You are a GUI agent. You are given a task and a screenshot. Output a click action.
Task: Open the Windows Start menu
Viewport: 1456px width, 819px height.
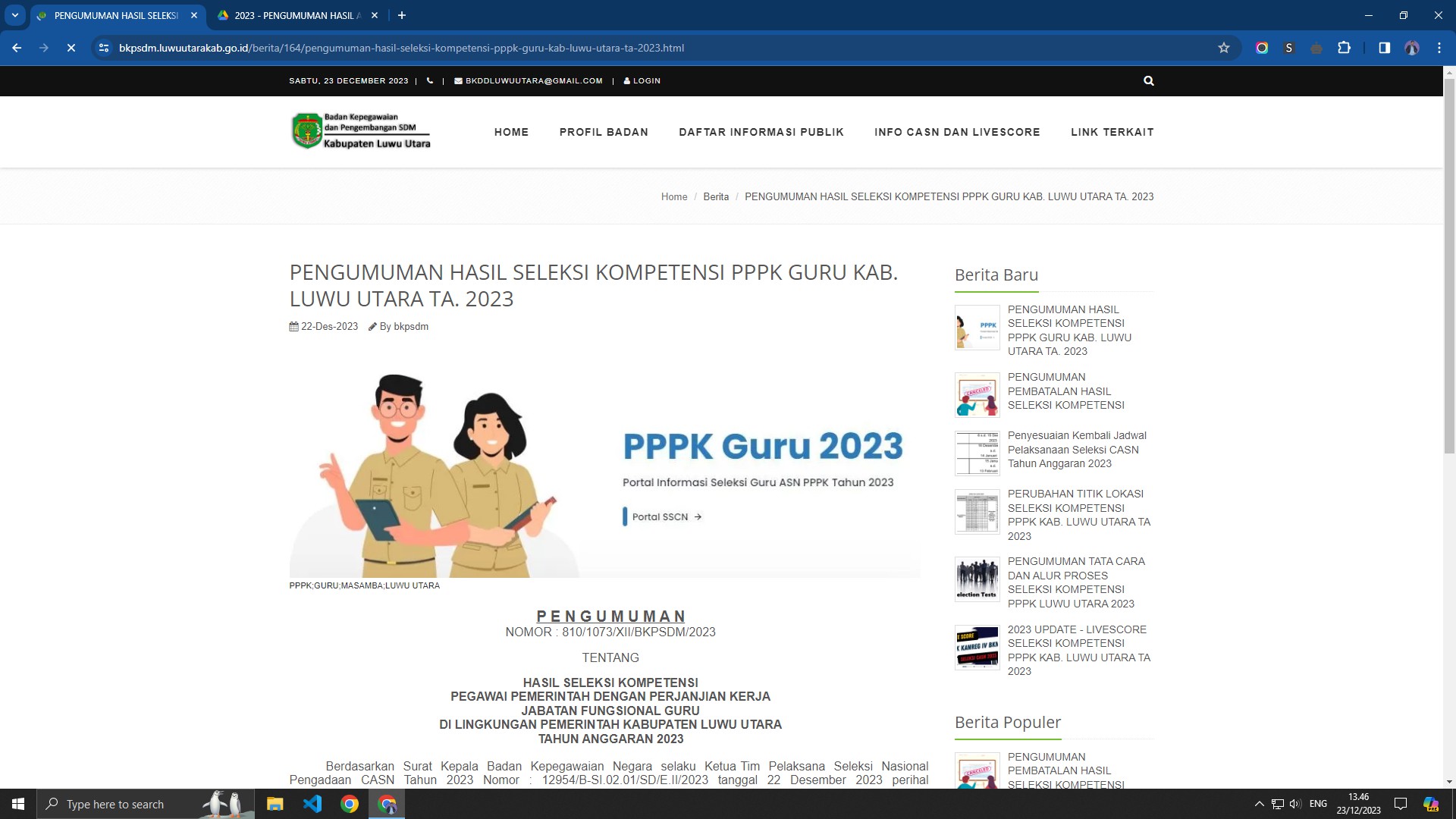click(18, 804)
